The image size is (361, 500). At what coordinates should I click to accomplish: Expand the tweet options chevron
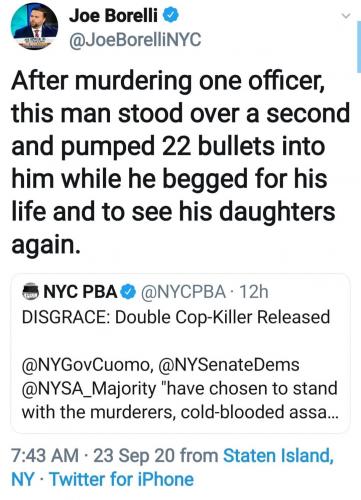tap(347, 15)
